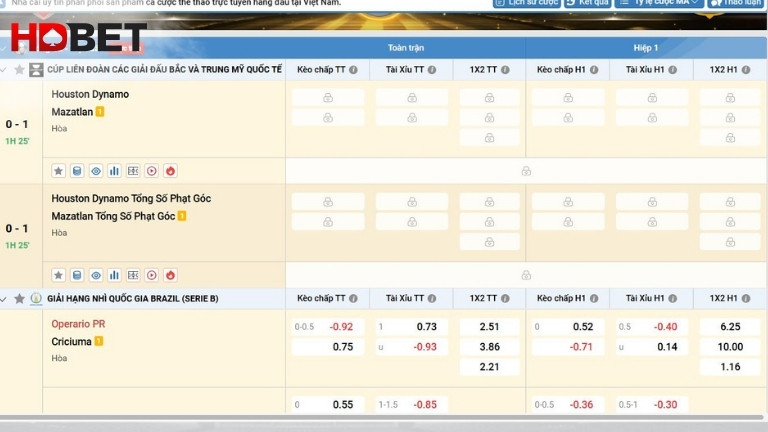Image resolution: width=768 pixels, height=432 pixels.
Task: Select first-half over odds -0.40
Action: coord(652,327)
